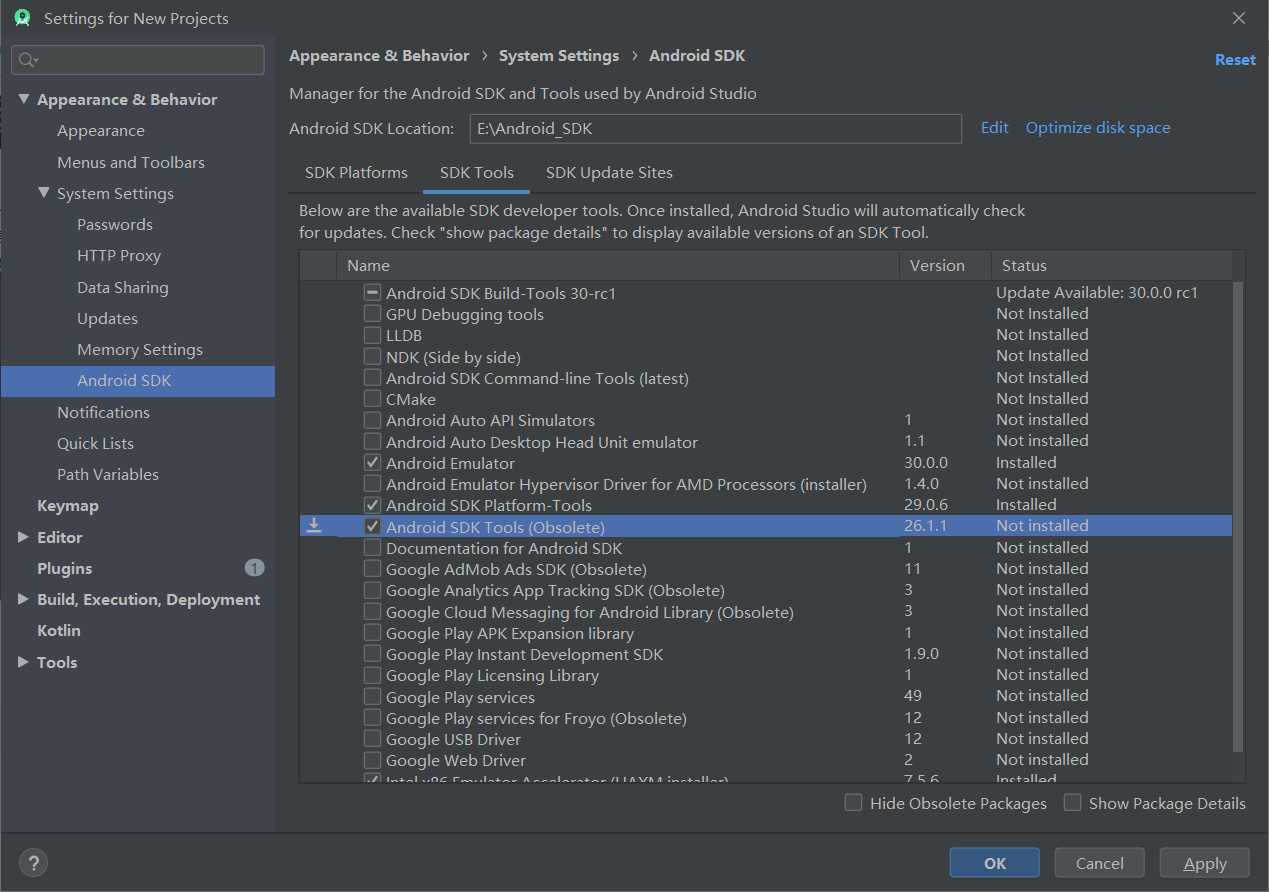Screen dimensions: 1269x892
Task: Uncheck the Android Emulator checkbox
Action: coord(372,463)
